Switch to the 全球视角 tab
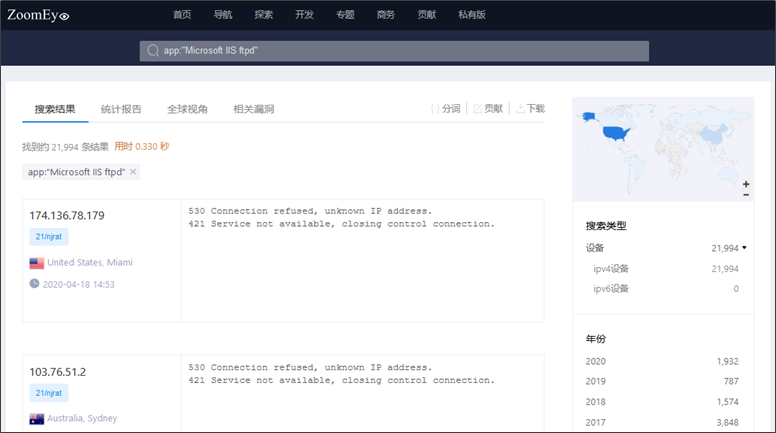 [x=187, y=109]
